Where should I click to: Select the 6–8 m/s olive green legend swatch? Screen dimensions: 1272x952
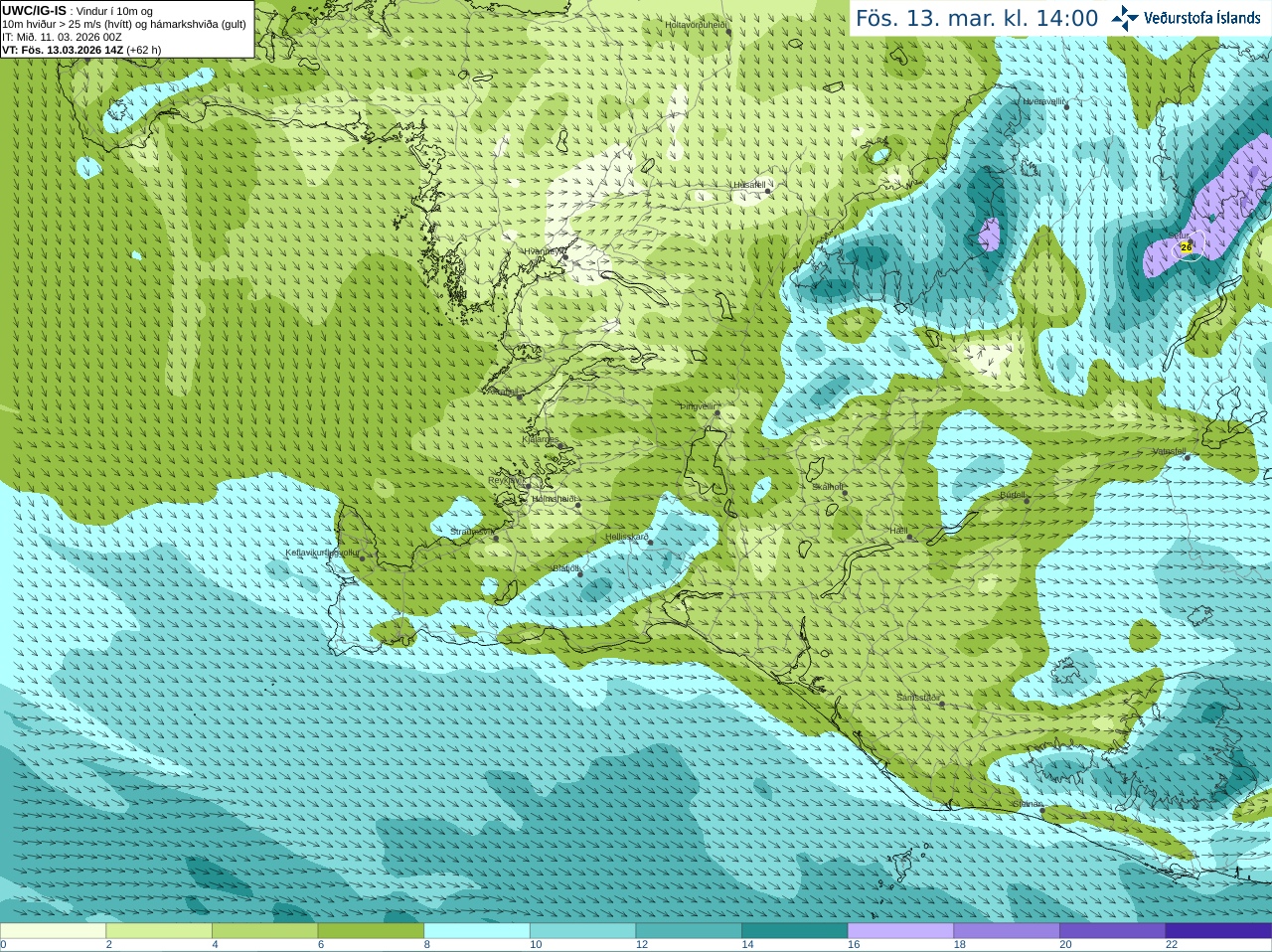[371, 931]
